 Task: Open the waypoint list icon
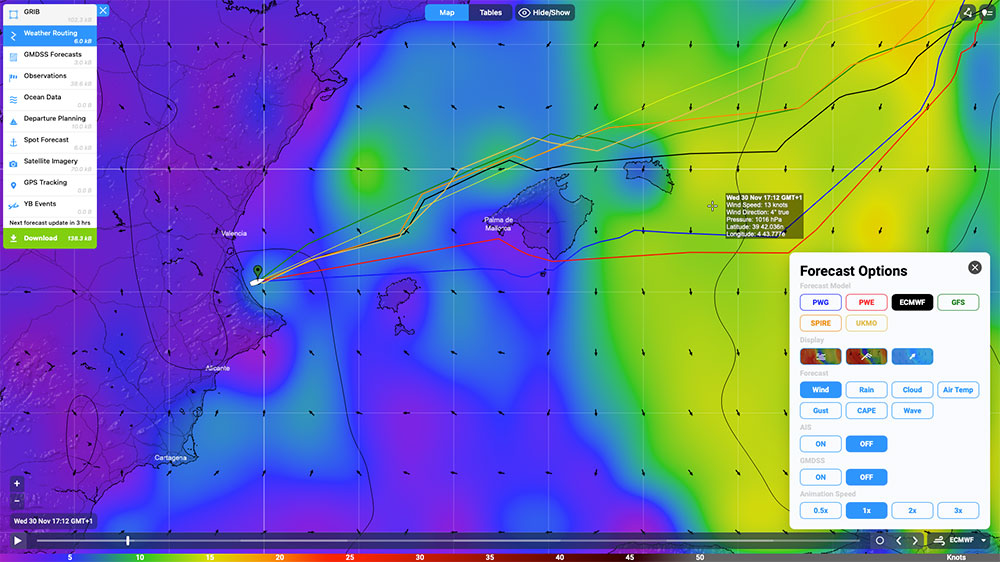[987, 13]
